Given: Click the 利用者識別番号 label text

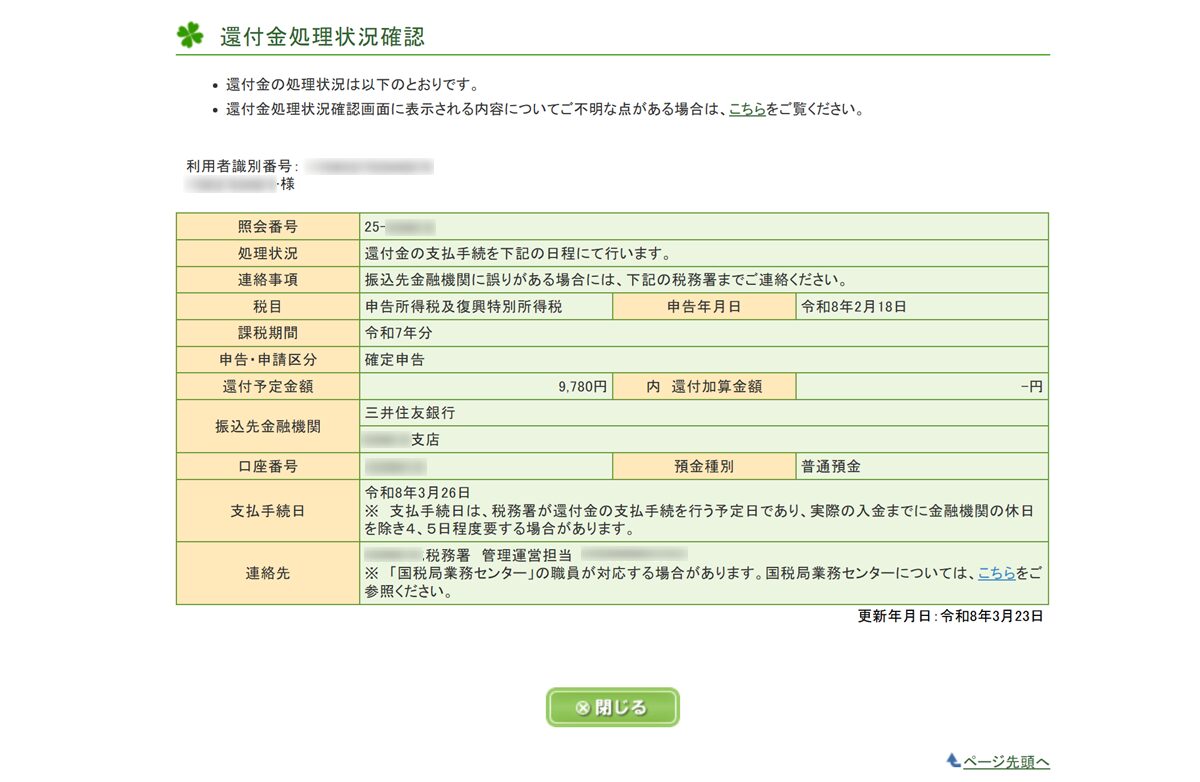Looking at the screenshot, I should [x=240, y=163].
